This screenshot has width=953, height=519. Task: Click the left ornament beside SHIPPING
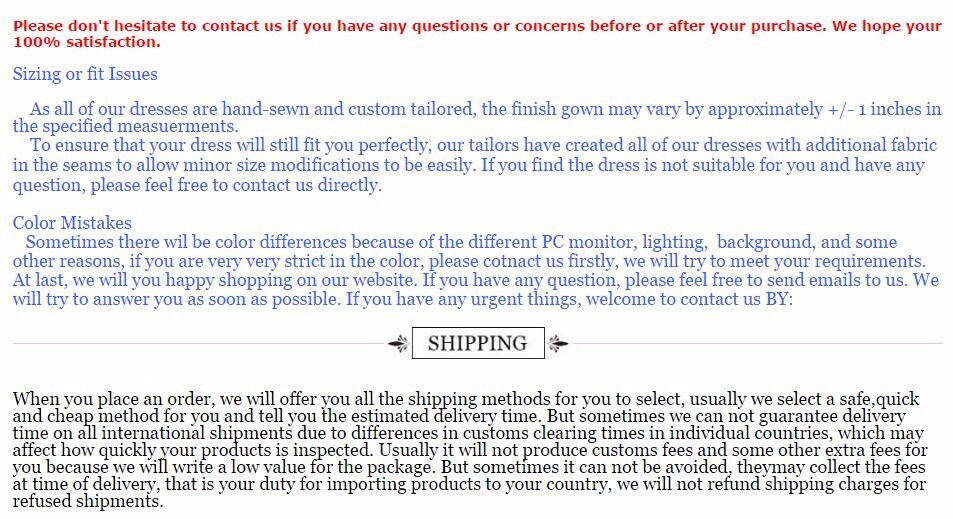(x=398, y=344)
